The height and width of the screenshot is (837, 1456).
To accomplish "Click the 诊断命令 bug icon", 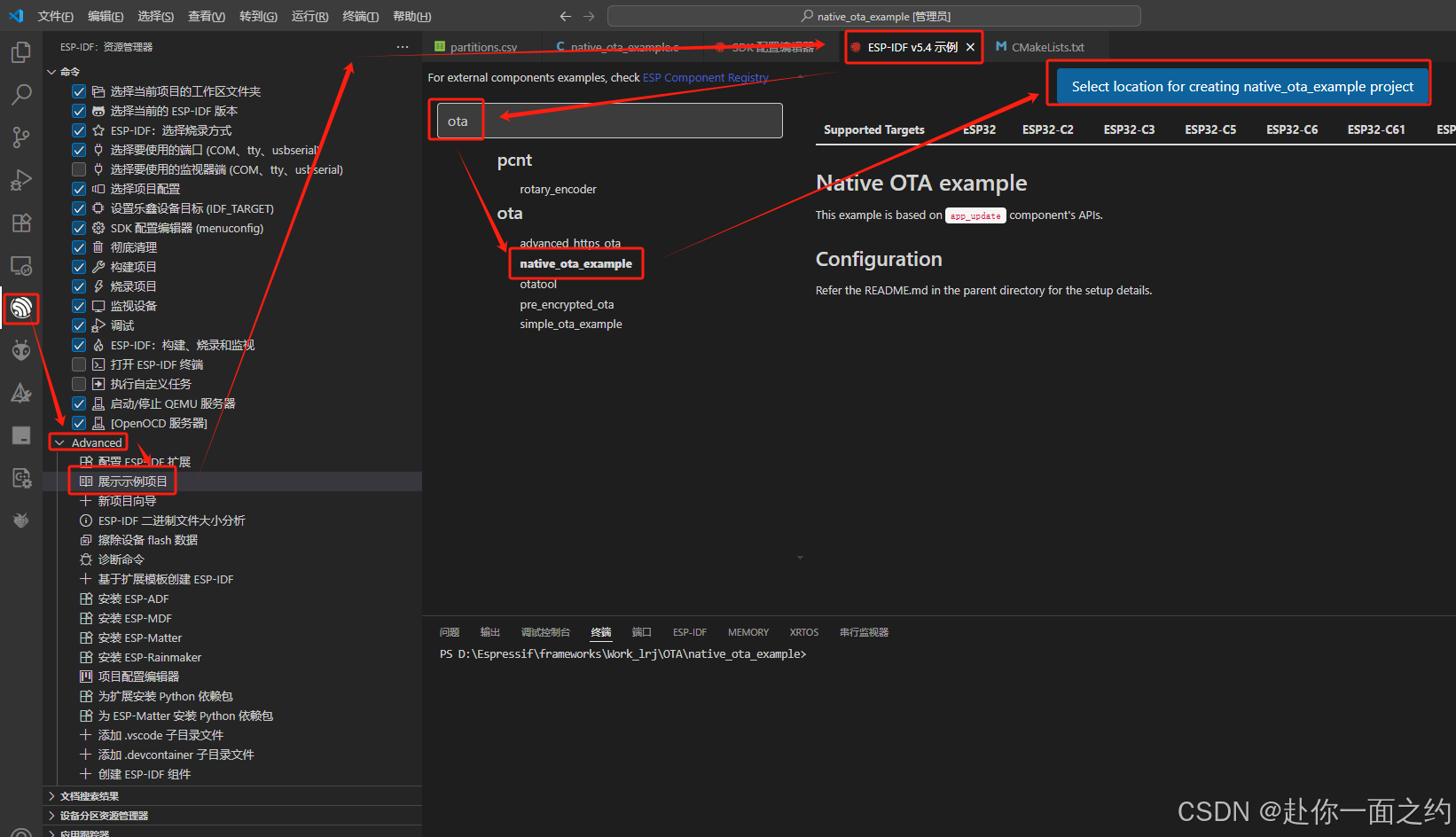I will 86,559.
